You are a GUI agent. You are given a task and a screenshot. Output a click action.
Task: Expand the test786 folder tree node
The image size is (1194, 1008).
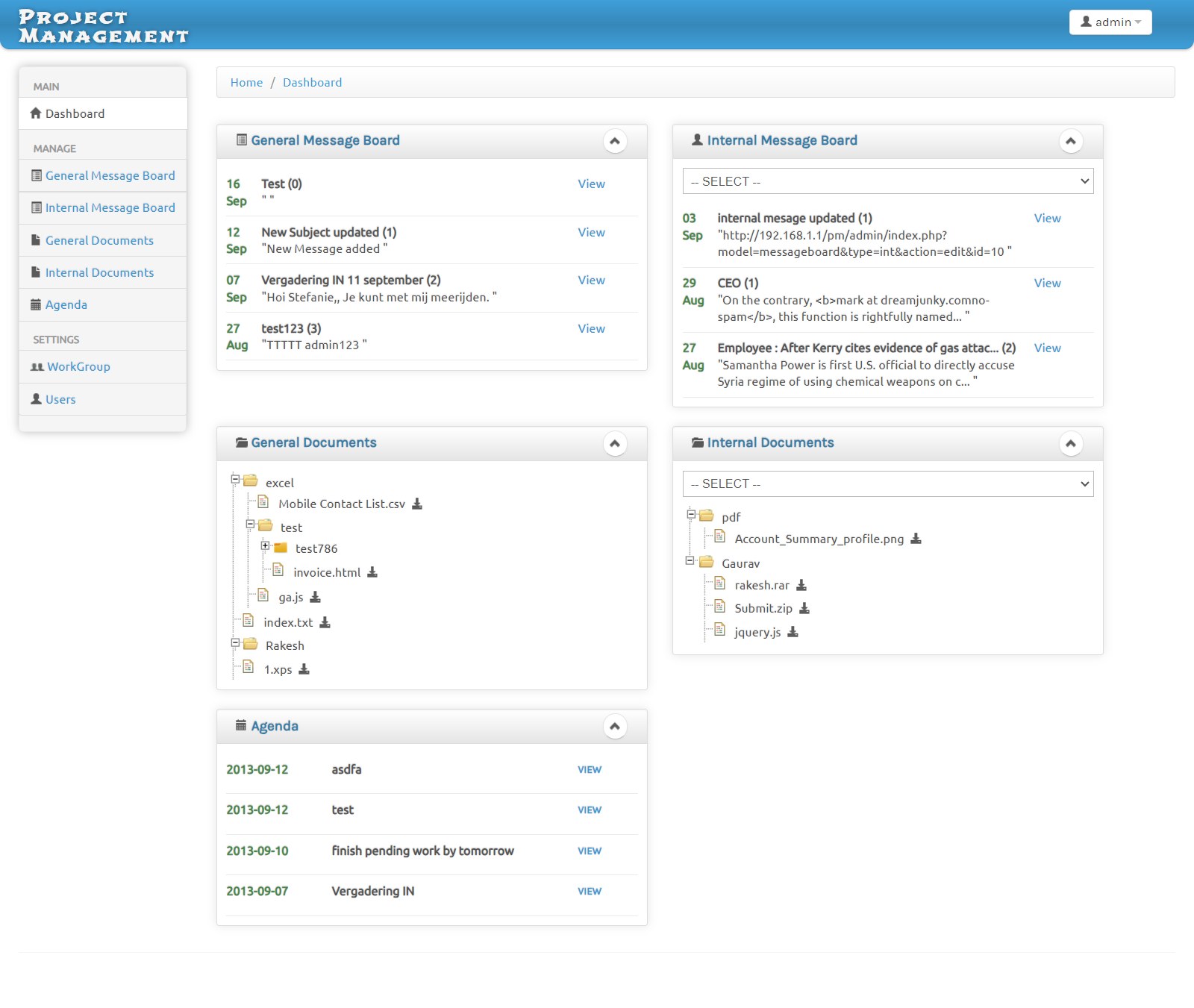(x=265, y=545)
